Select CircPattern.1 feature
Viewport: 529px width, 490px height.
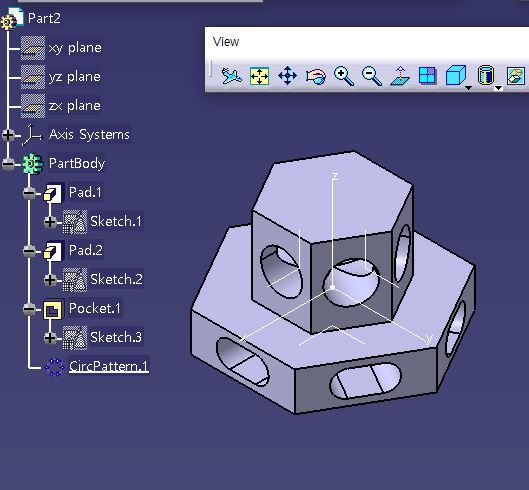coord(108,366)
